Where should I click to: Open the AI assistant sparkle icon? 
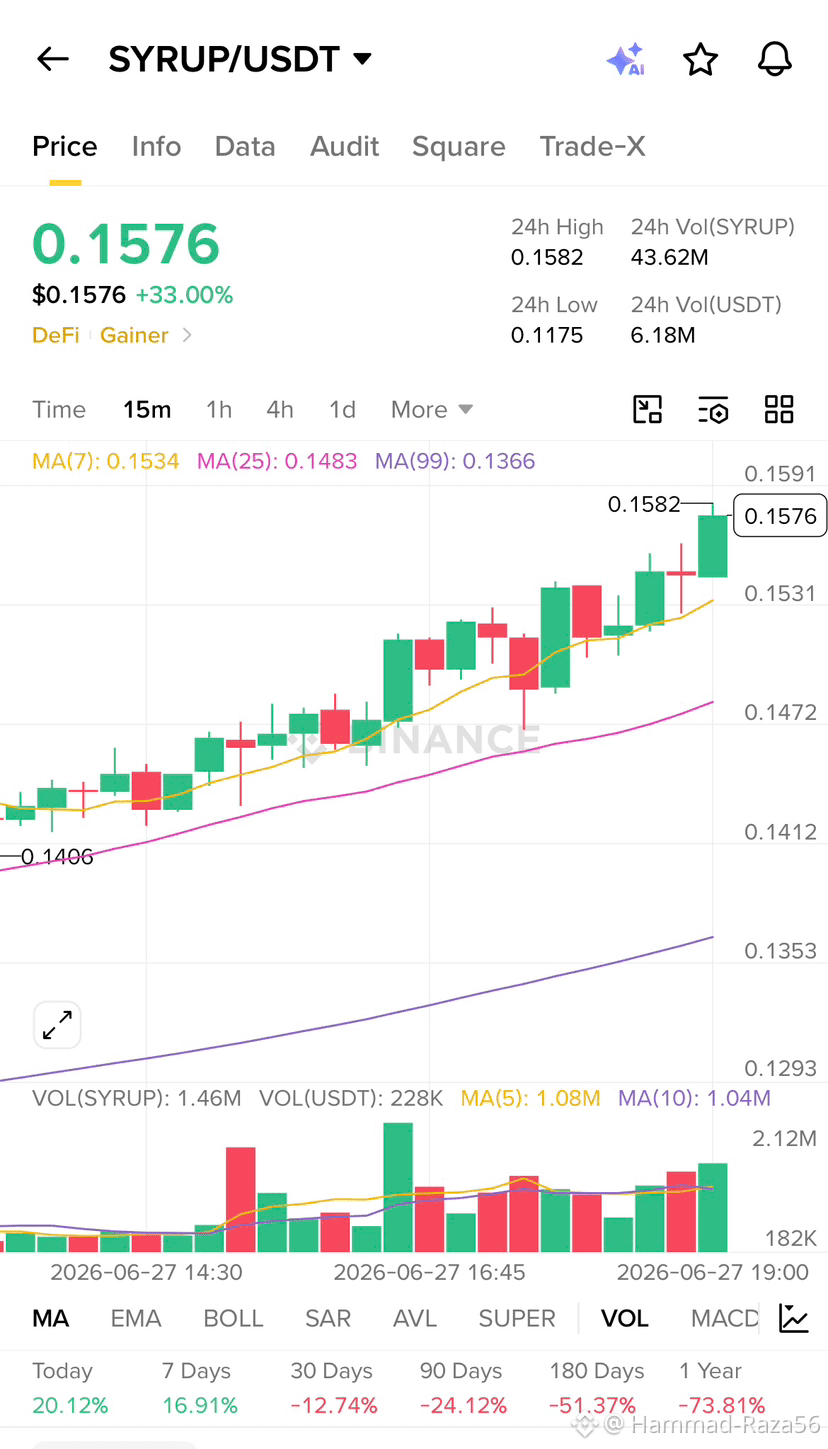tap(625, 60)
